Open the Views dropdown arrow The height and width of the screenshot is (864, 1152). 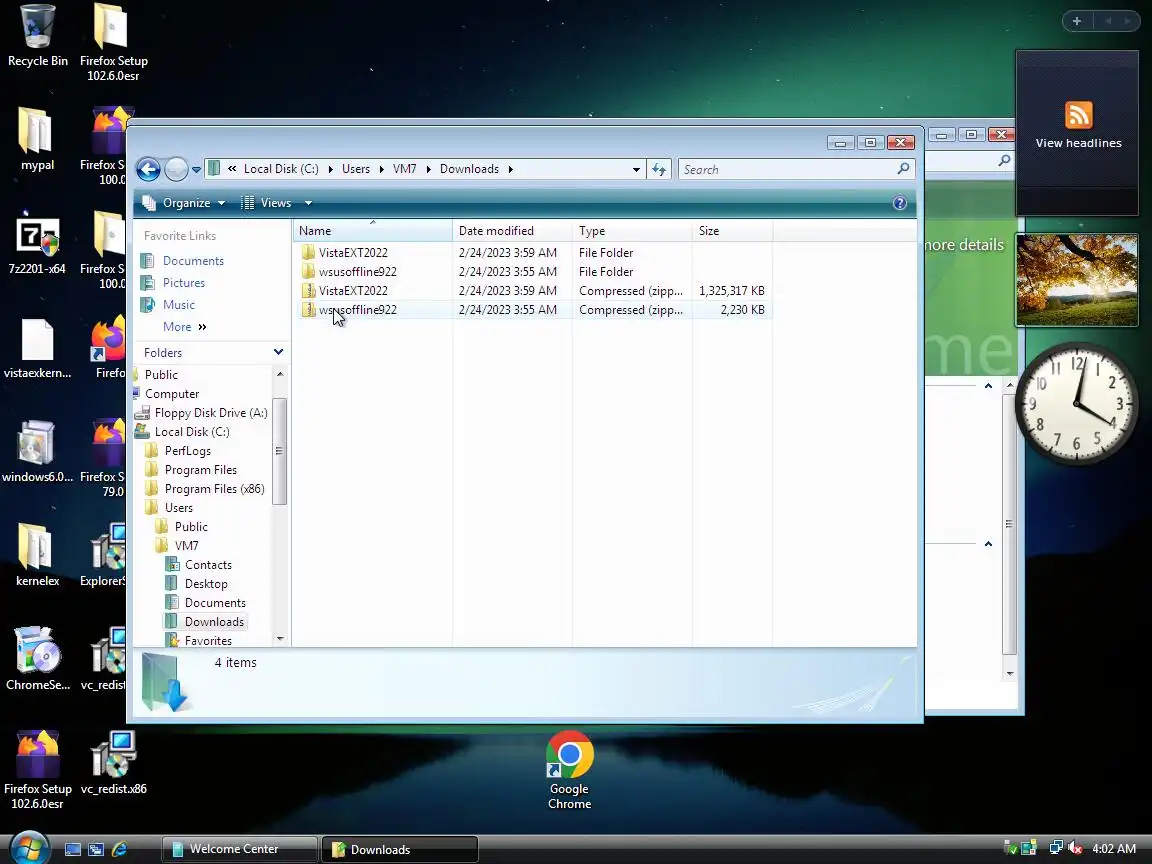[x=308, y=204]
